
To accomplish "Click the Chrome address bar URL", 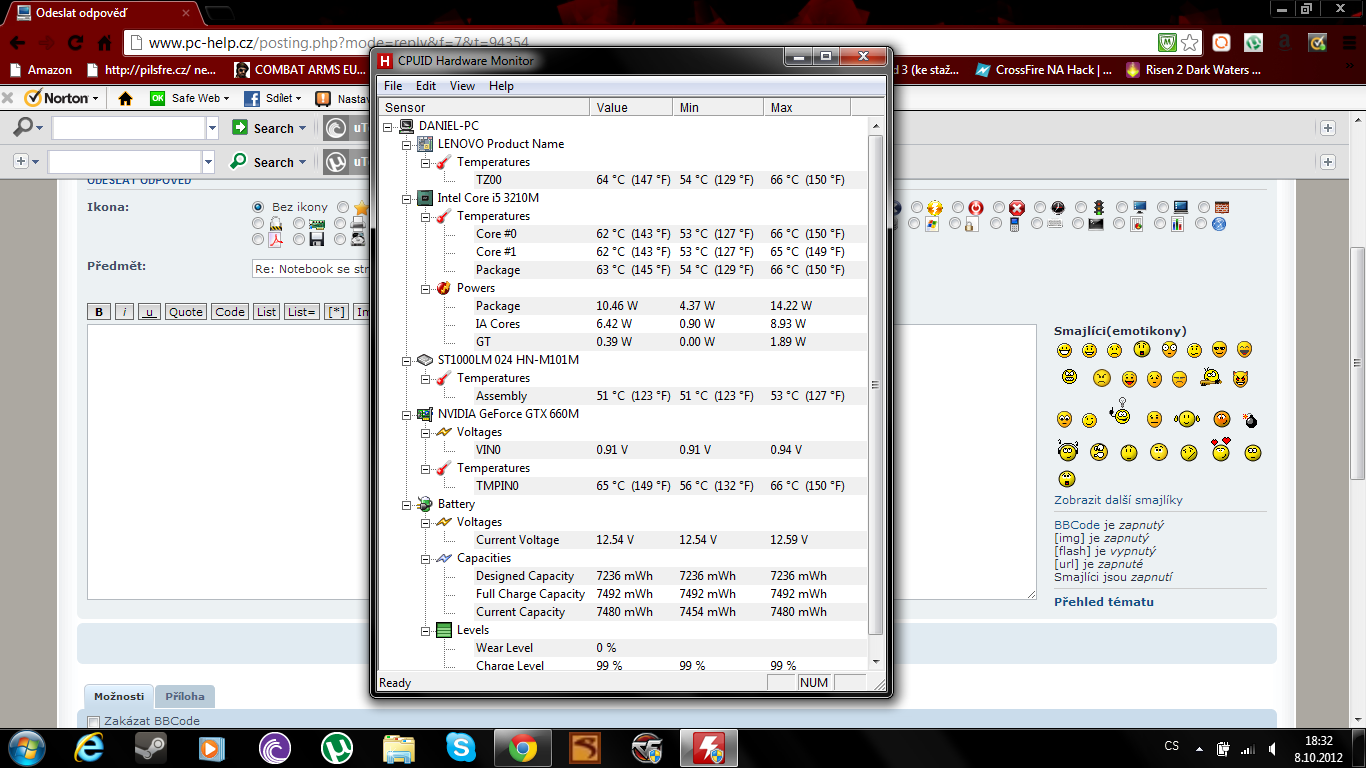I will 338,43.
